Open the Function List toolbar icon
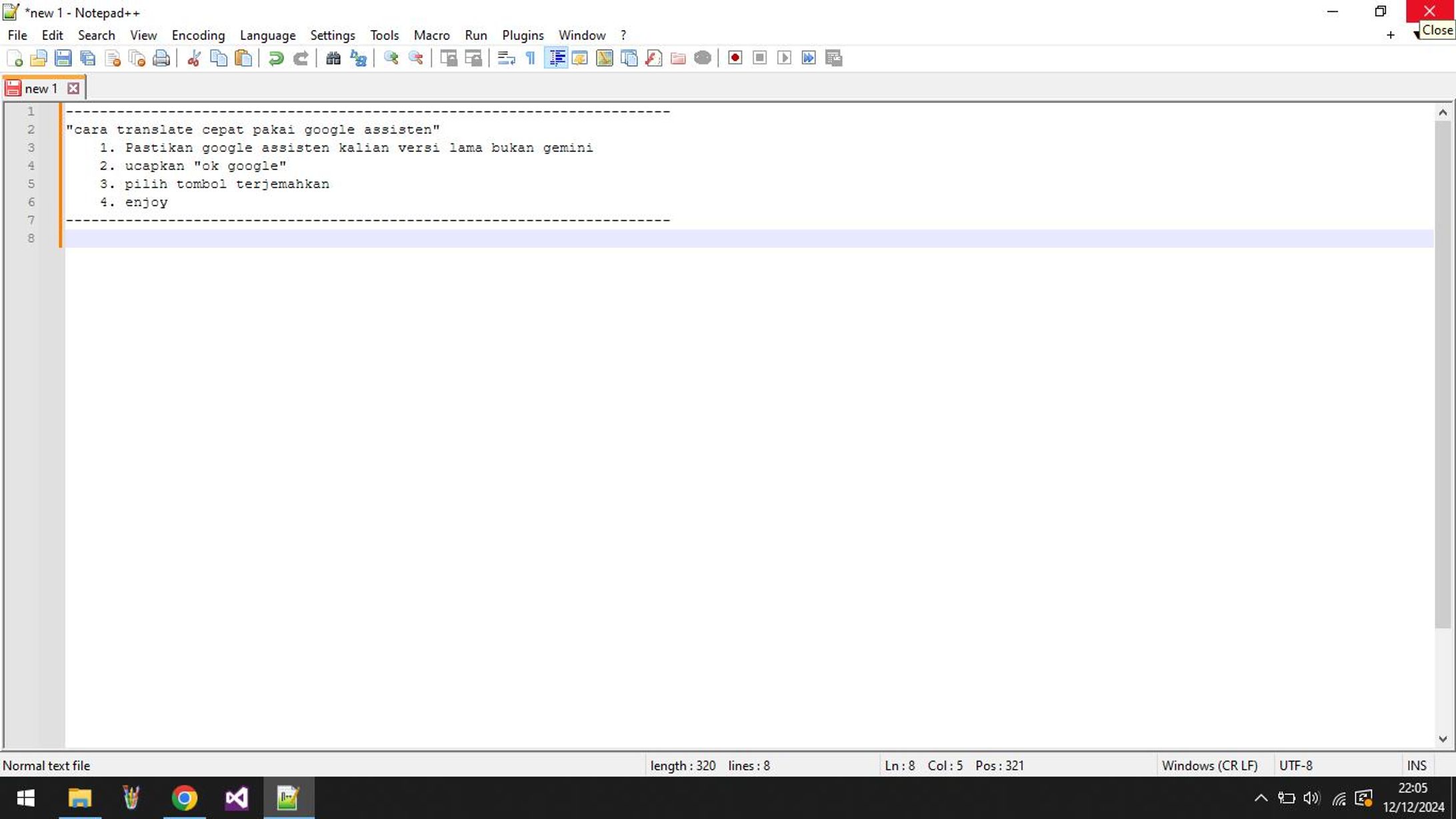 tap(654, 59)
